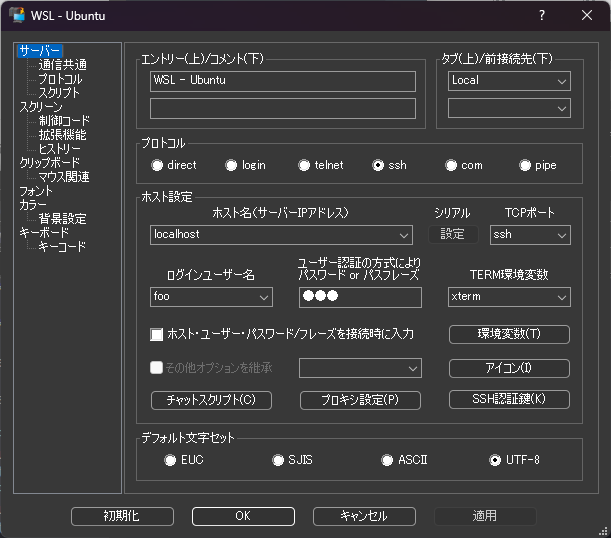The height and width of the screenshot is (538, 611).
Task: Open スクリプト in the settings tree
Action: pos(59,93)
